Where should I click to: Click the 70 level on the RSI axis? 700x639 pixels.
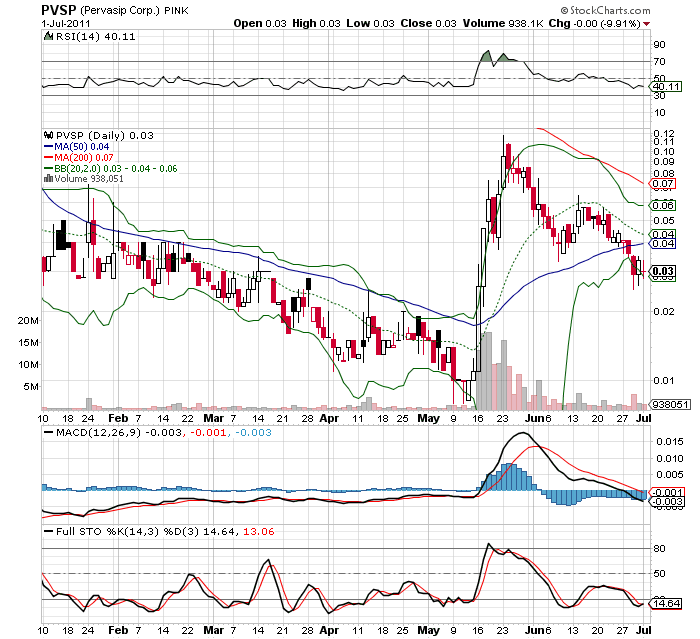click(x=659, y=61)
